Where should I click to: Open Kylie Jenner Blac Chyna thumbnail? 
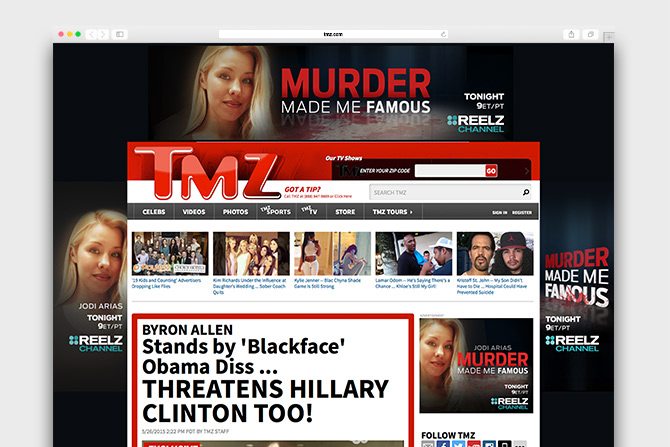(332, 253)
